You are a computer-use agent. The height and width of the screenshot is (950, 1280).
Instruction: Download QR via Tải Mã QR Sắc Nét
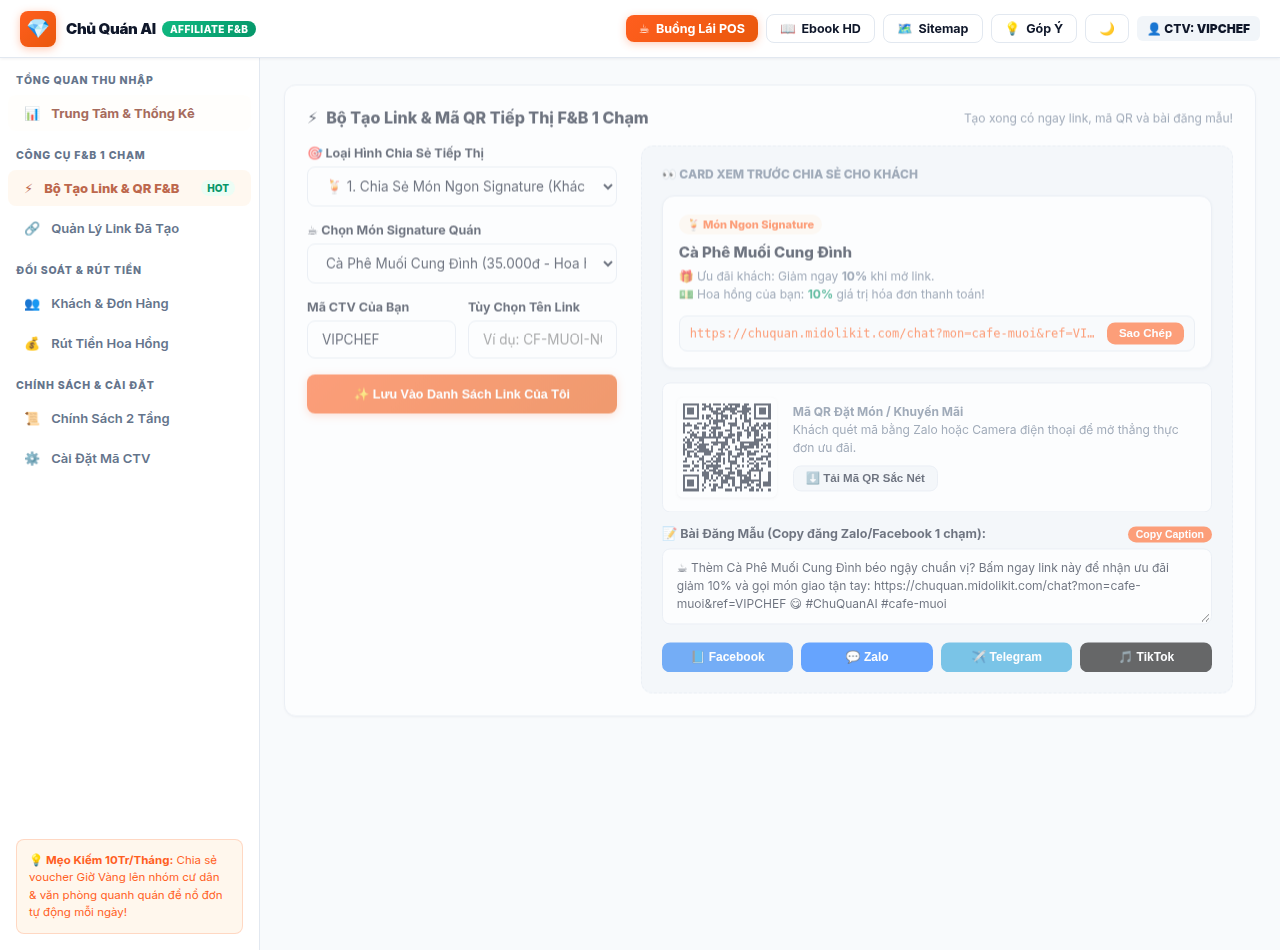pos(865,478)
